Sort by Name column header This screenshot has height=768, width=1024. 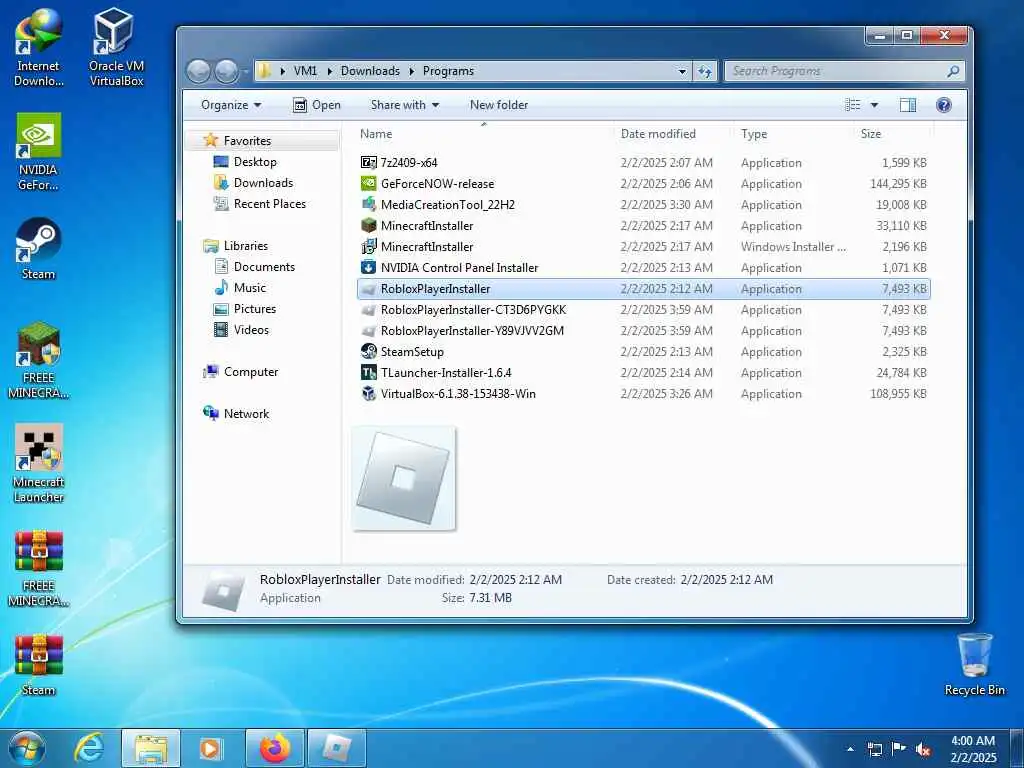click(x=483, y=134)
